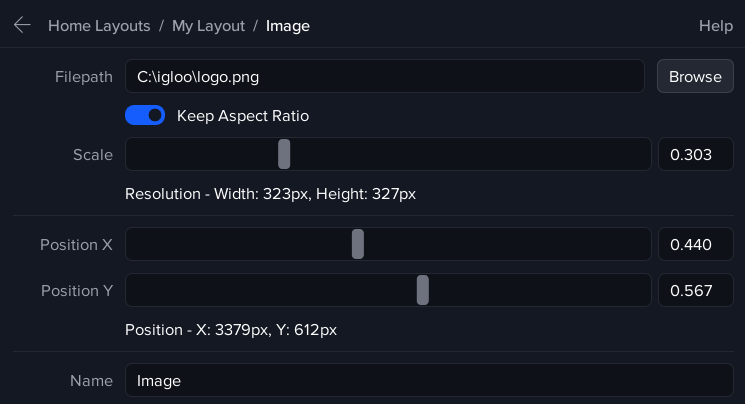
Task: Click far left end of Position X track
Action: click(x=132, y=244)
